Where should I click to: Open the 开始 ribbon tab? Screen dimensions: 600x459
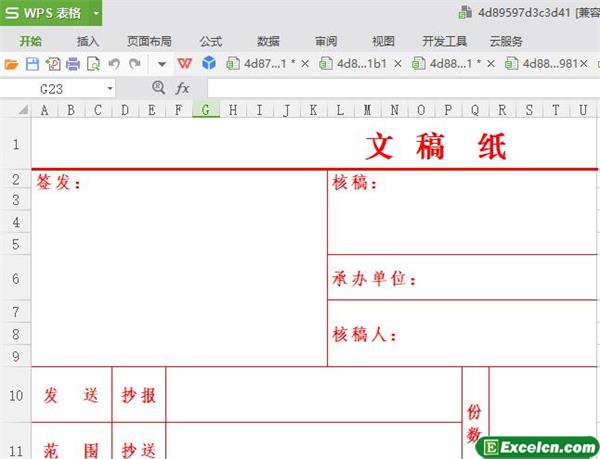coord(31,41)
